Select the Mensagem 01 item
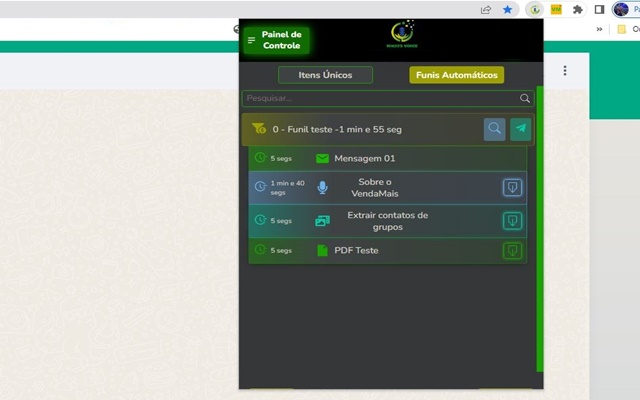 387,158
